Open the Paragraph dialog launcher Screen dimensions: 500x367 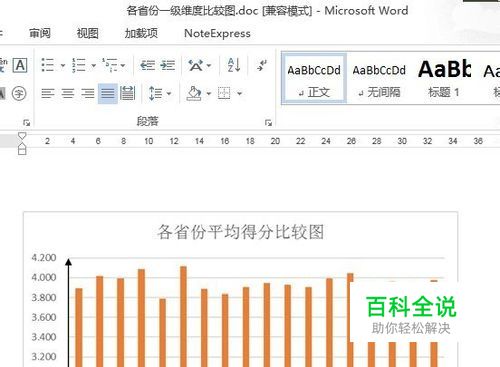point(268,123)
